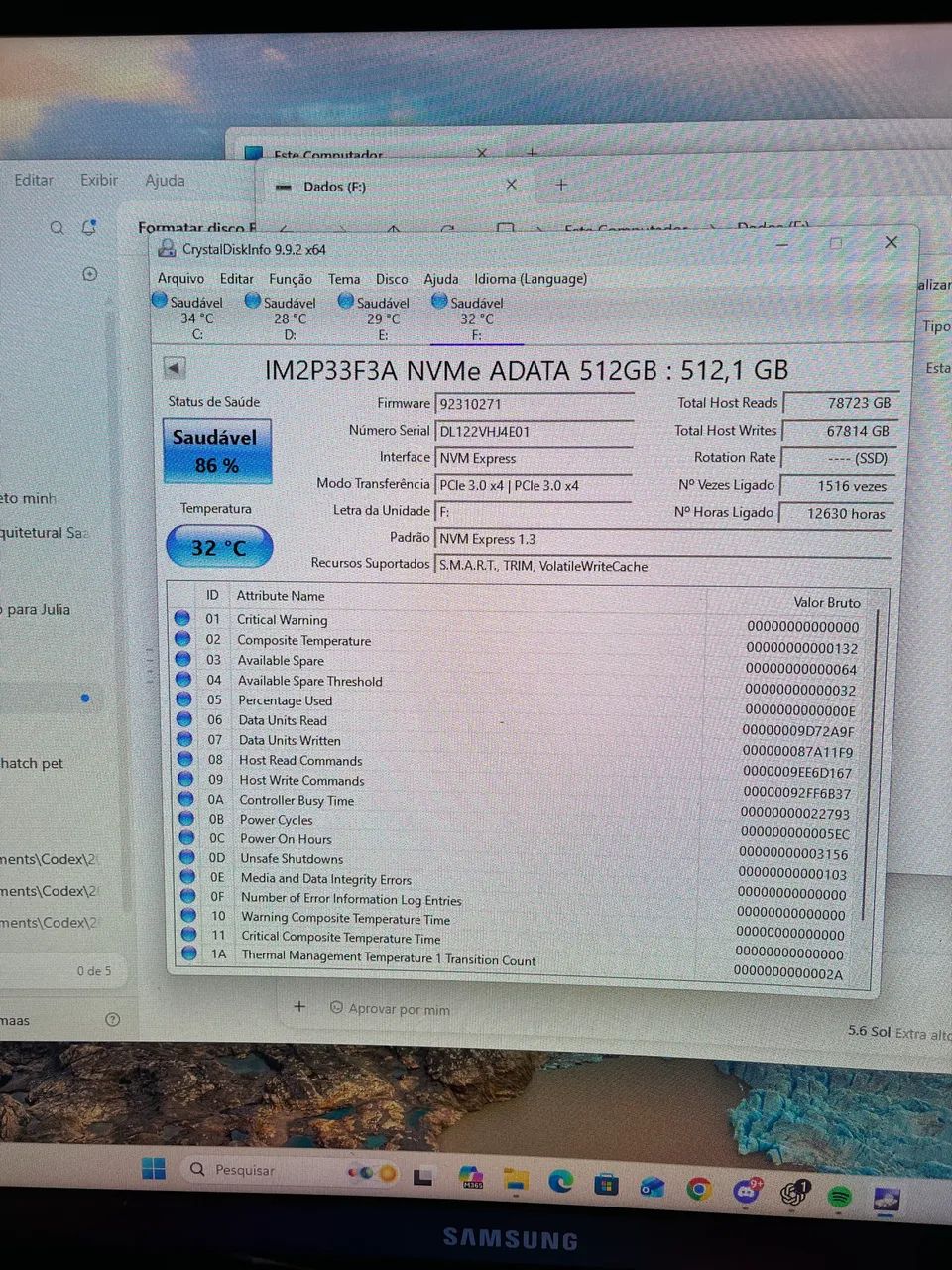Open Windows Start menu
Screen dimensions: 952x1270
tap(154, 1169)
